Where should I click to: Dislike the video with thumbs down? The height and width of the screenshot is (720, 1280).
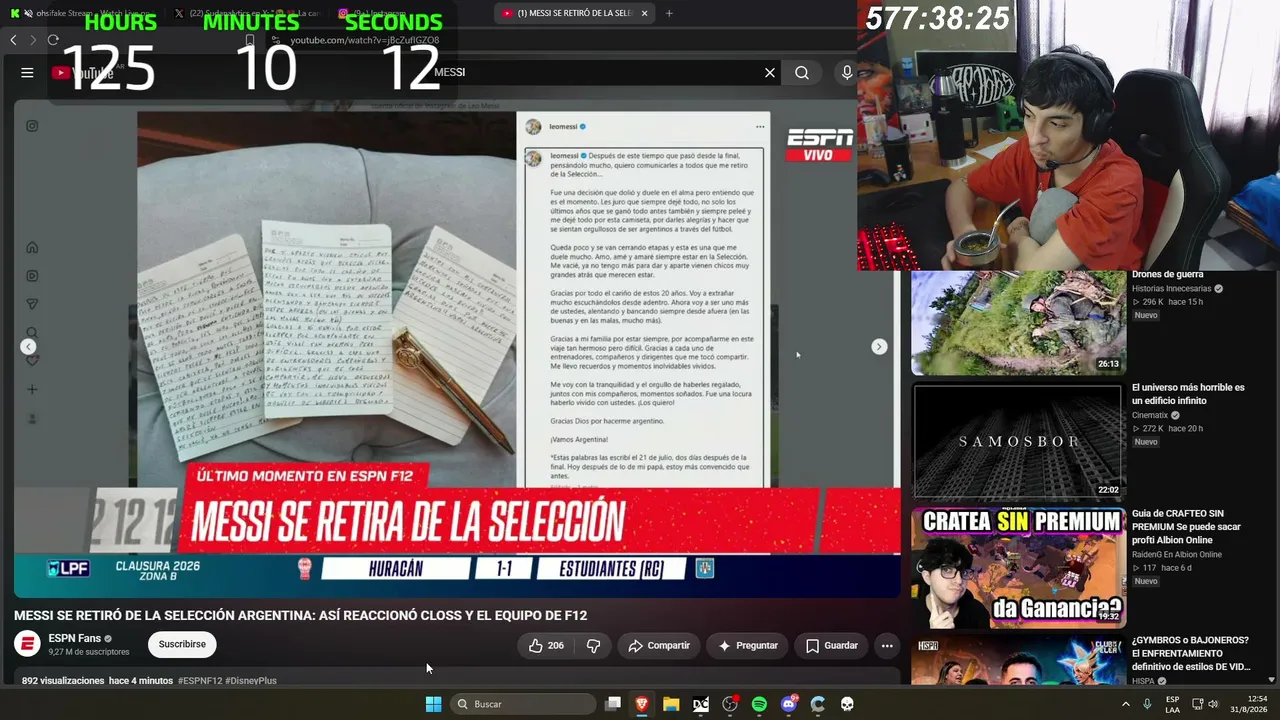593,646
